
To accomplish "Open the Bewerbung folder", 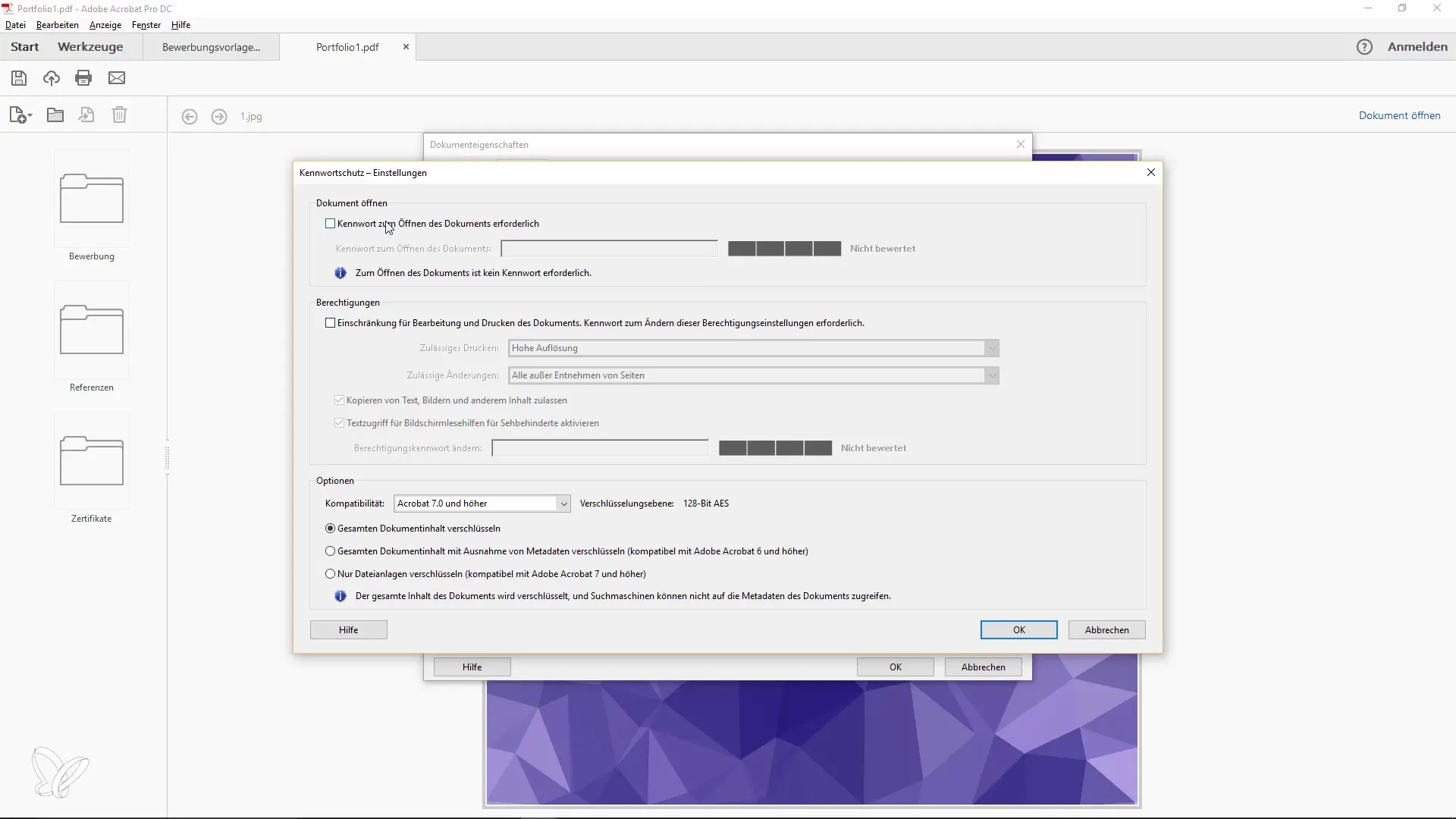I will (x=92, y=199).
